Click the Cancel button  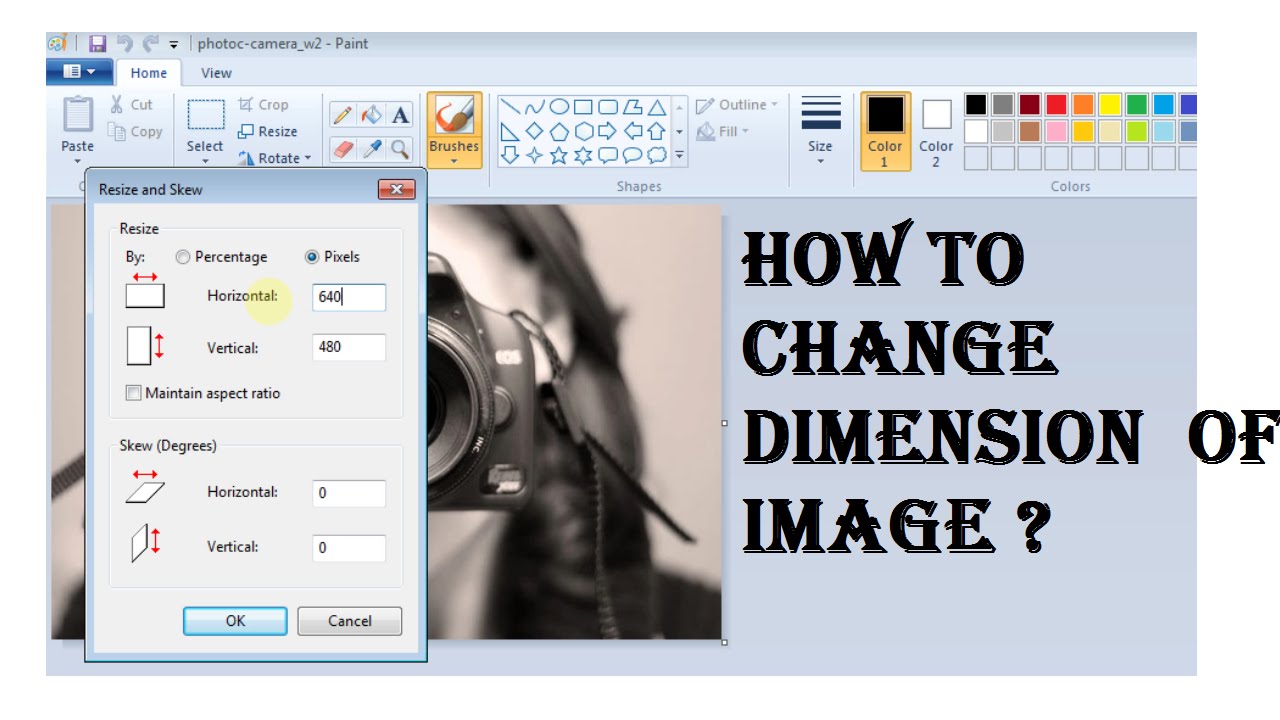(x=350, y=621)
